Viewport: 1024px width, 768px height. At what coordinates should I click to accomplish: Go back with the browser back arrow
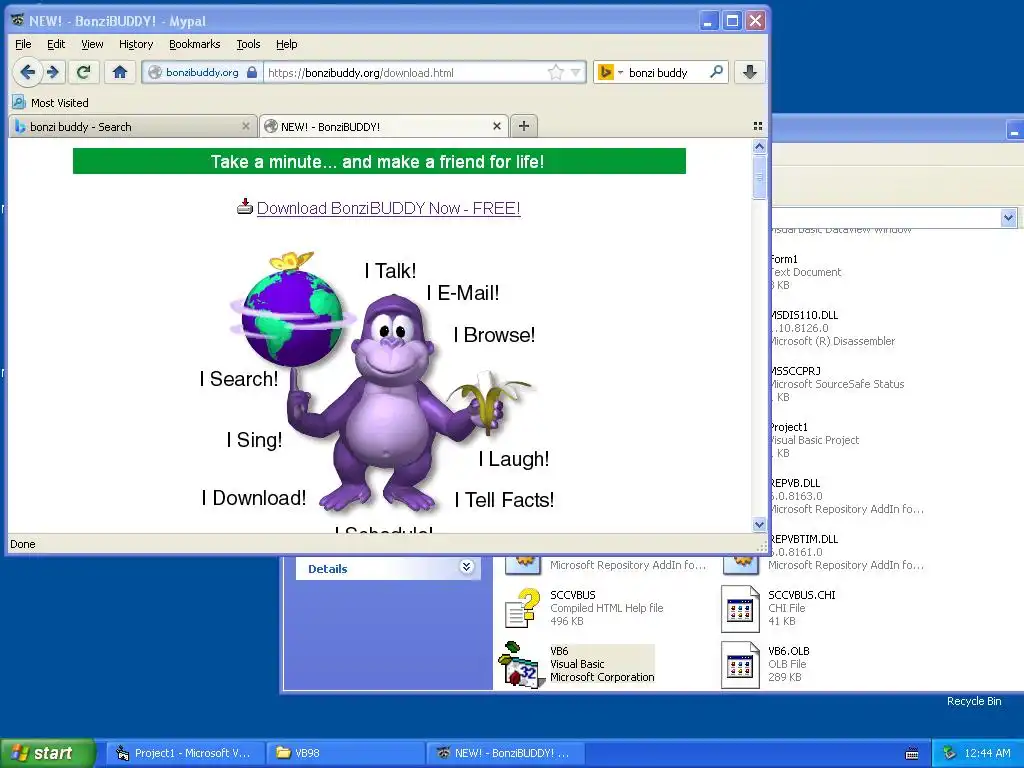(x=27, y=72)
